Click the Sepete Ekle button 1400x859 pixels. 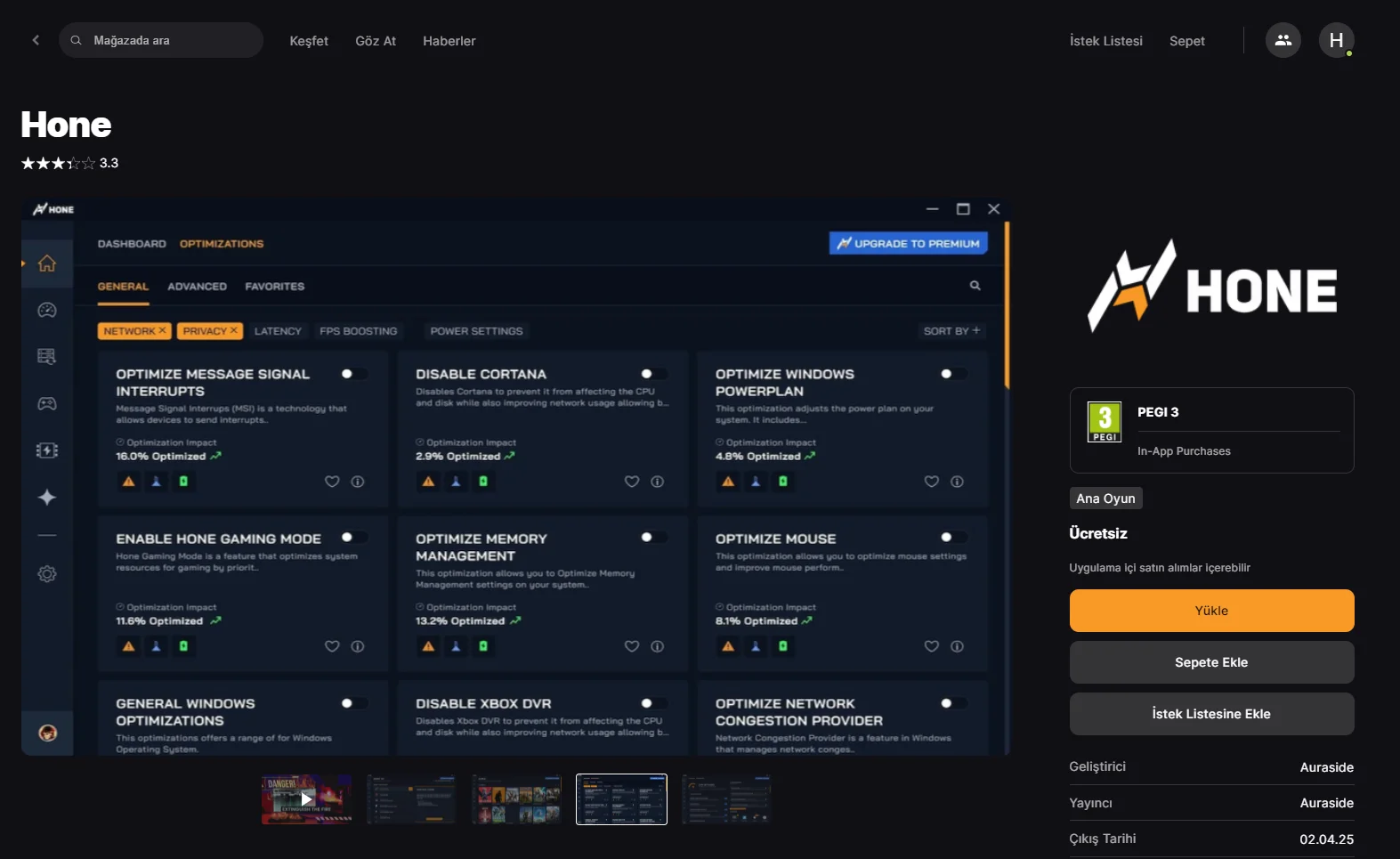[x=1212, y=662]
